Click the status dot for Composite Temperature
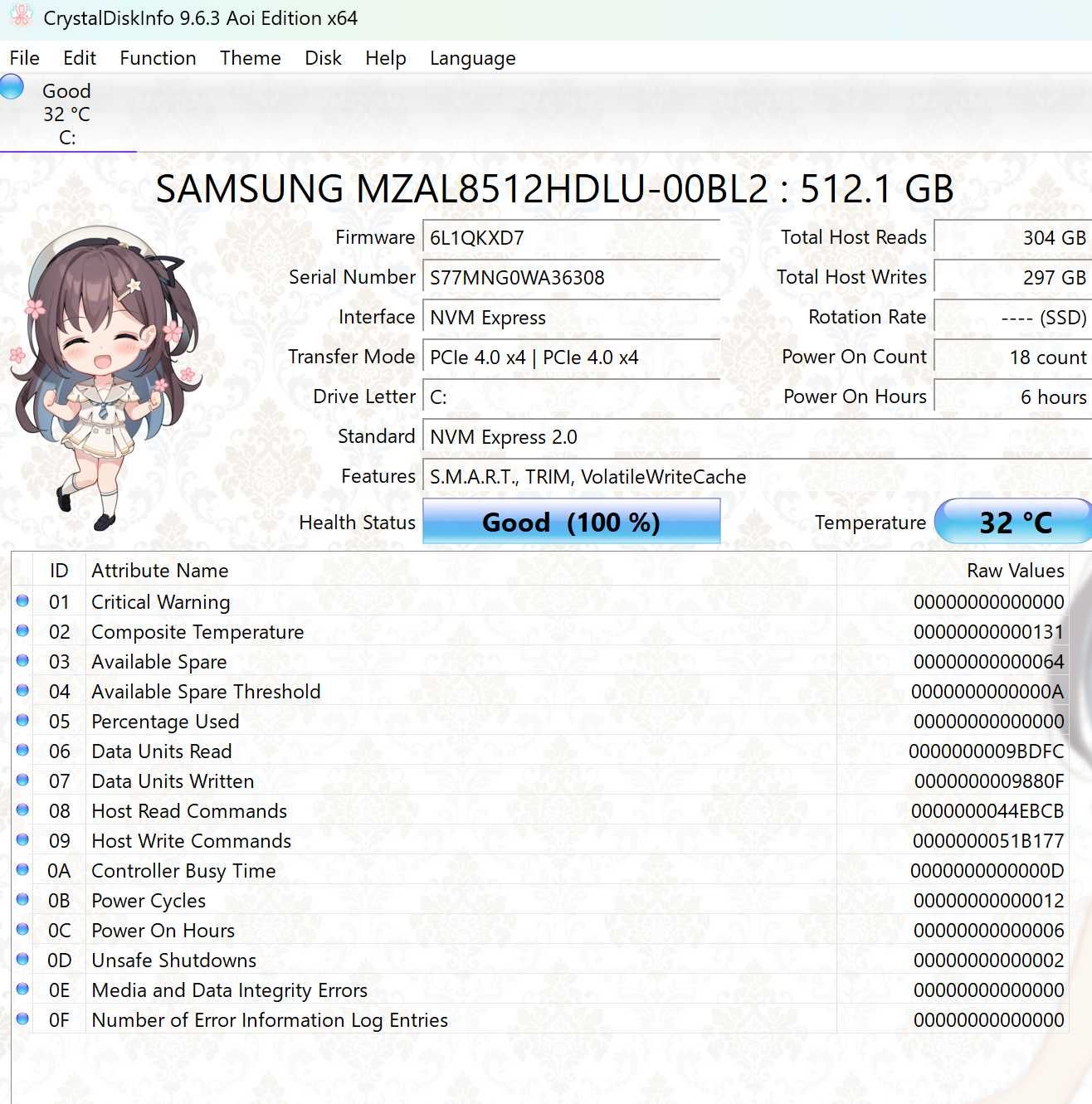1092x1104 pixels. 22,631
